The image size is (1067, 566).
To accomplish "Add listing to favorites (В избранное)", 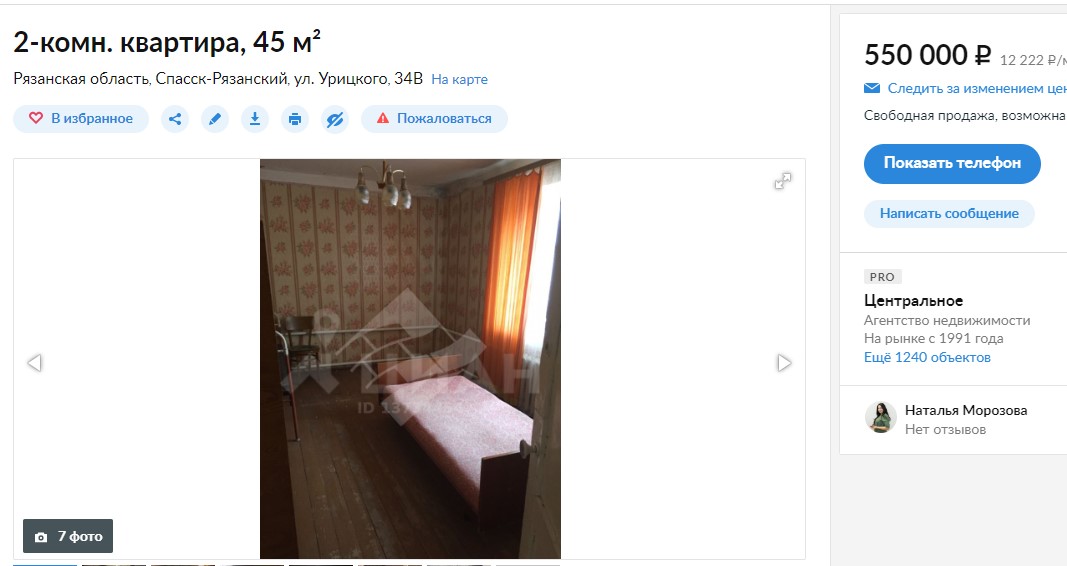I will pyautogui.click(x=81, y=119).
